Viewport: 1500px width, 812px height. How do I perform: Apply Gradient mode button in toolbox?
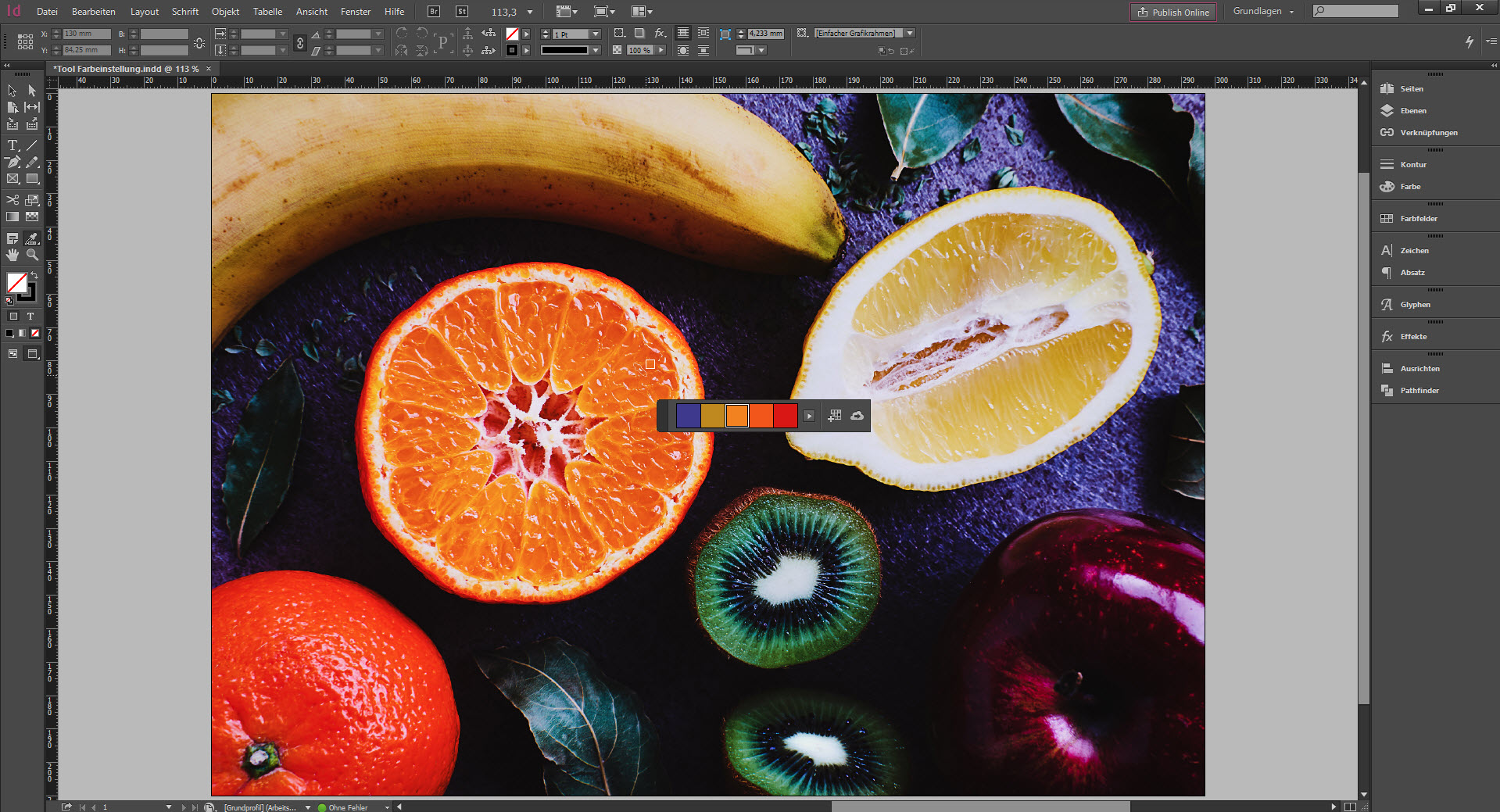tap(23, 333)
